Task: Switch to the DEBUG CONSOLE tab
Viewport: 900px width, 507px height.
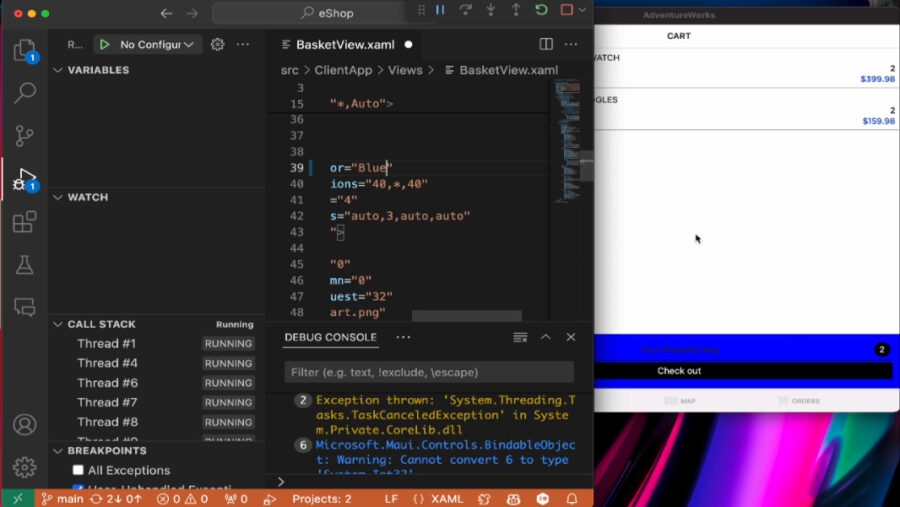Action: coord(331,337)
